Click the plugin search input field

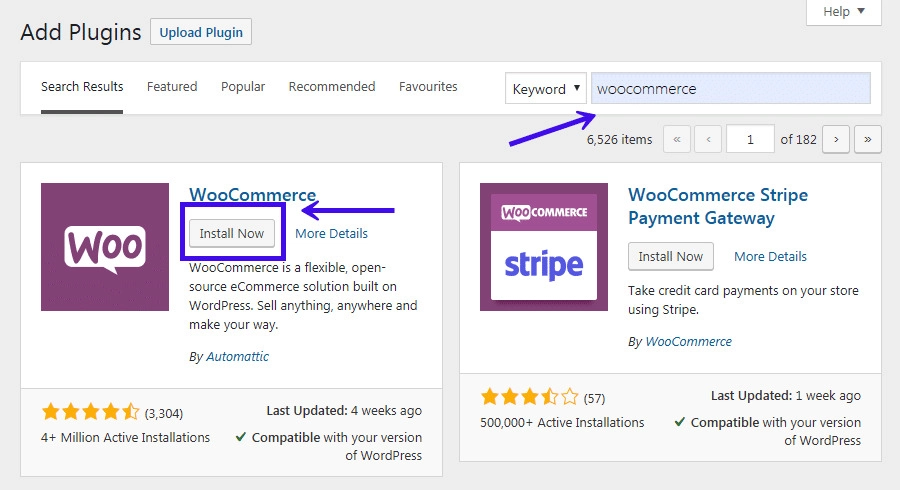pos(730,89)
